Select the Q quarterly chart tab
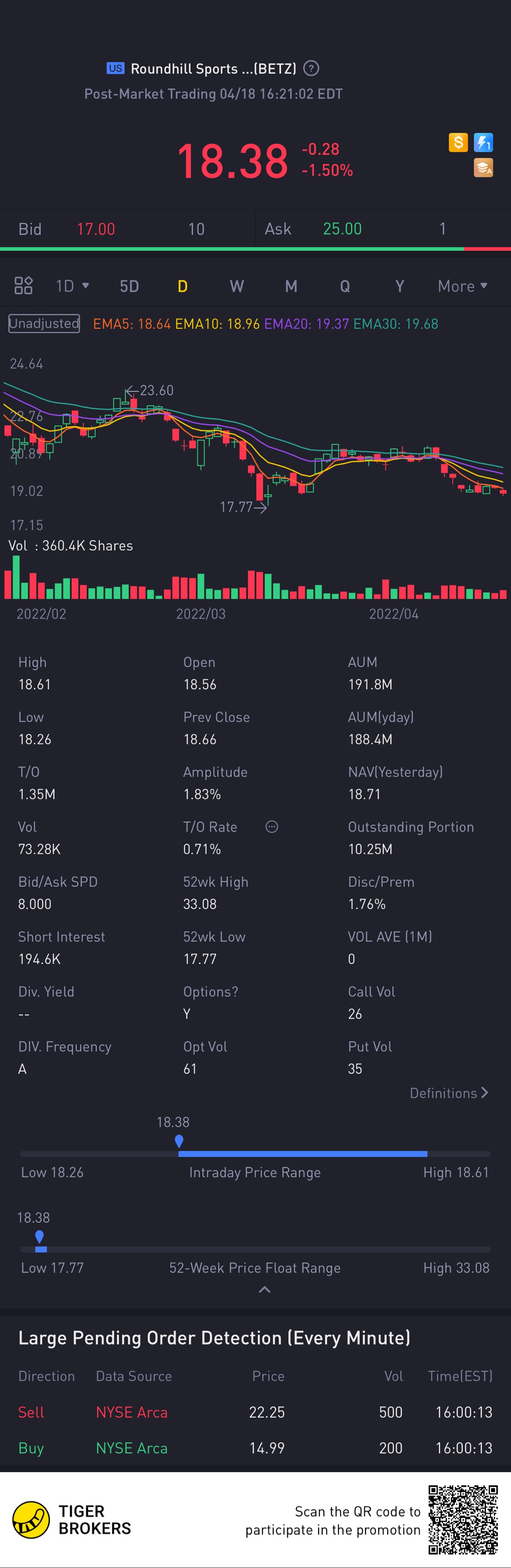Viewport: 511px width, 1568px height. tap(345, 286)
